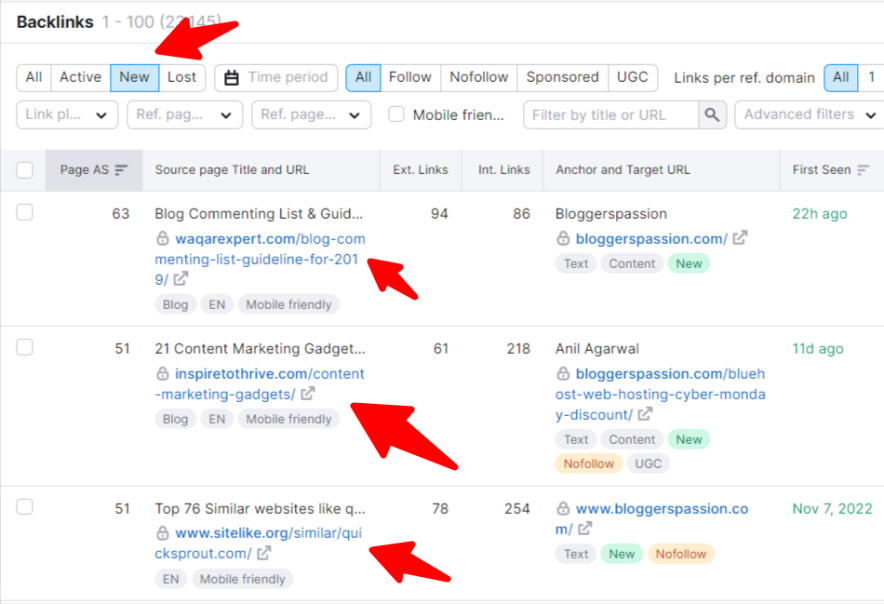Click the green New tag under Bloggerspassion
Viewport: 884px width, 604px height.
tap(689, 263)
